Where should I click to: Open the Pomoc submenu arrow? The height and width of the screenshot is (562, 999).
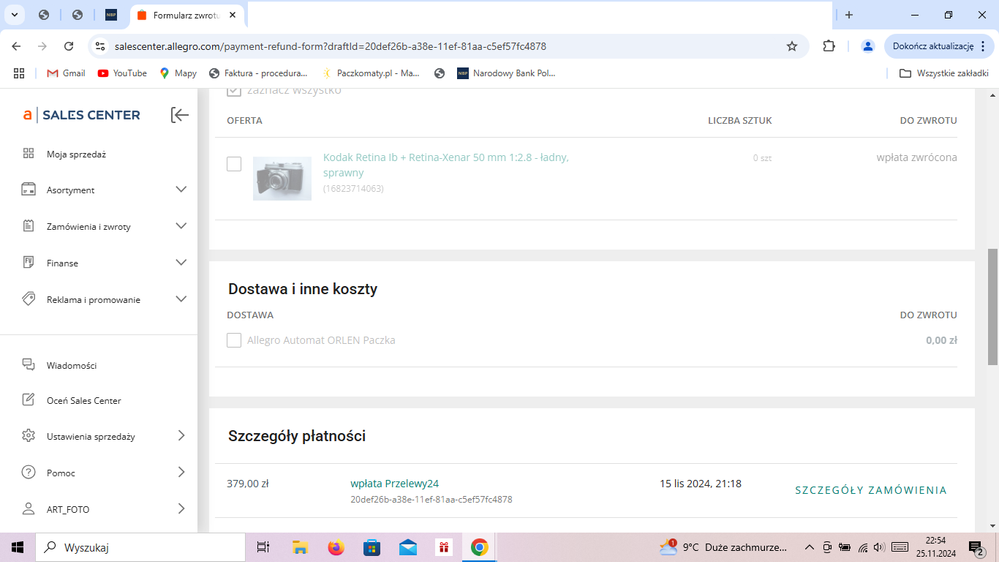tap(181, 472)
